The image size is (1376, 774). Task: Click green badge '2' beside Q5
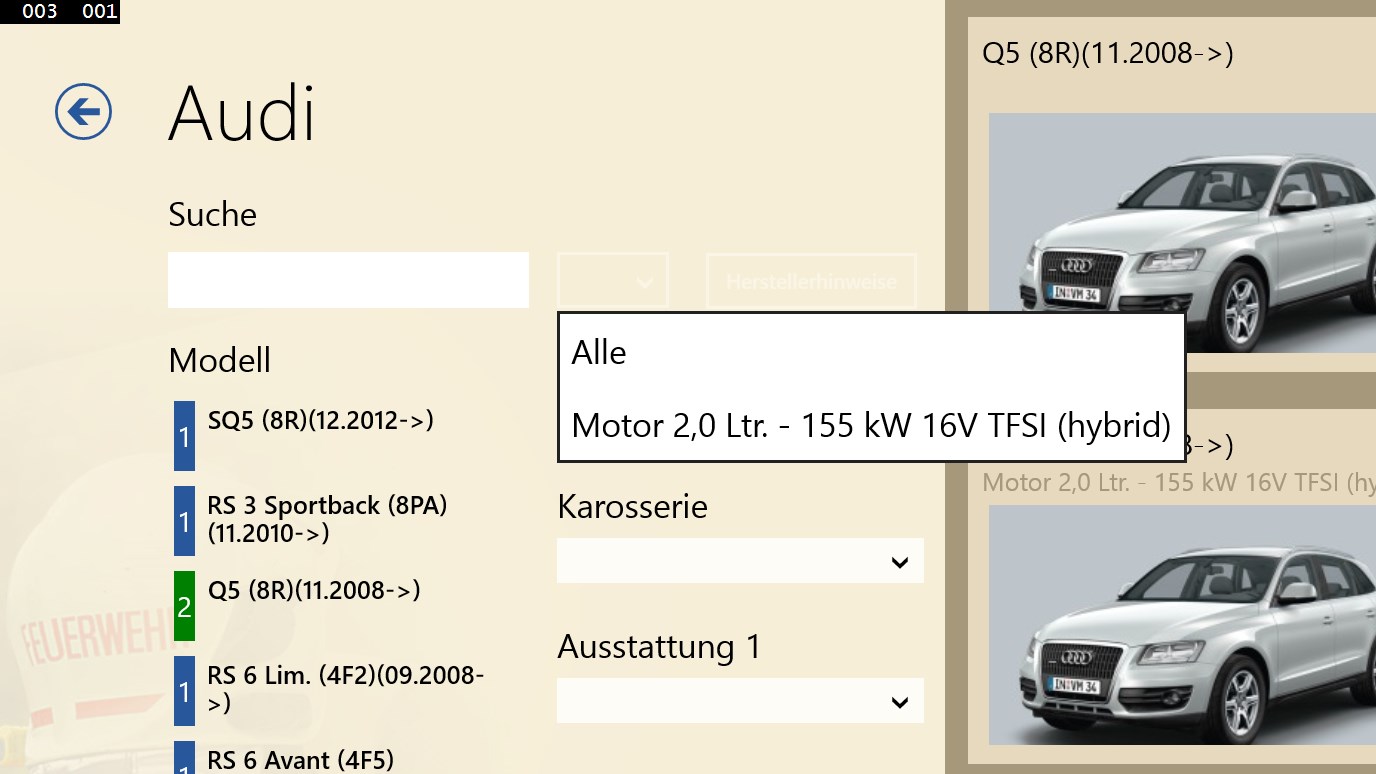click(x=184, y=606)
